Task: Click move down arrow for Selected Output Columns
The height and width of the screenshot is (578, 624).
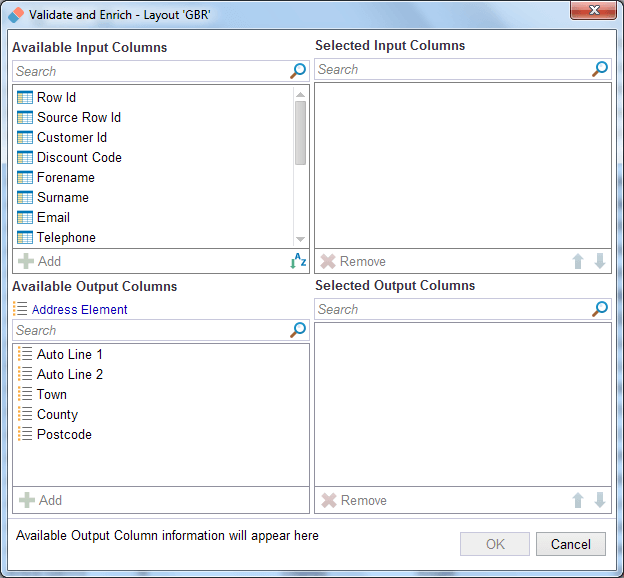Action: (x=600, y=500)
